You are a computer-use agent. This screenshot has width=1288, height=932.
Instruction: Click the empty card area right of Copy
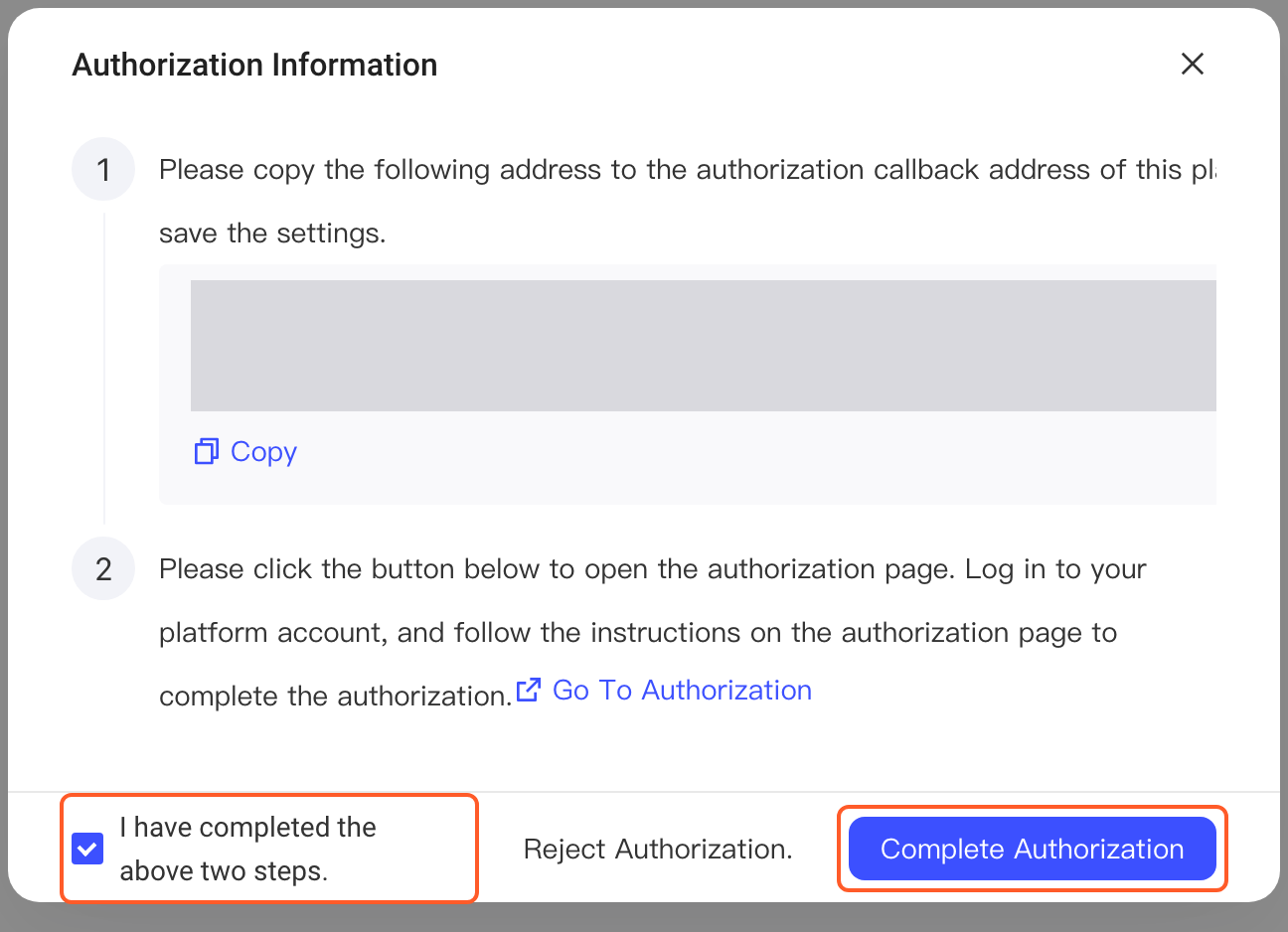coord(755,457)
